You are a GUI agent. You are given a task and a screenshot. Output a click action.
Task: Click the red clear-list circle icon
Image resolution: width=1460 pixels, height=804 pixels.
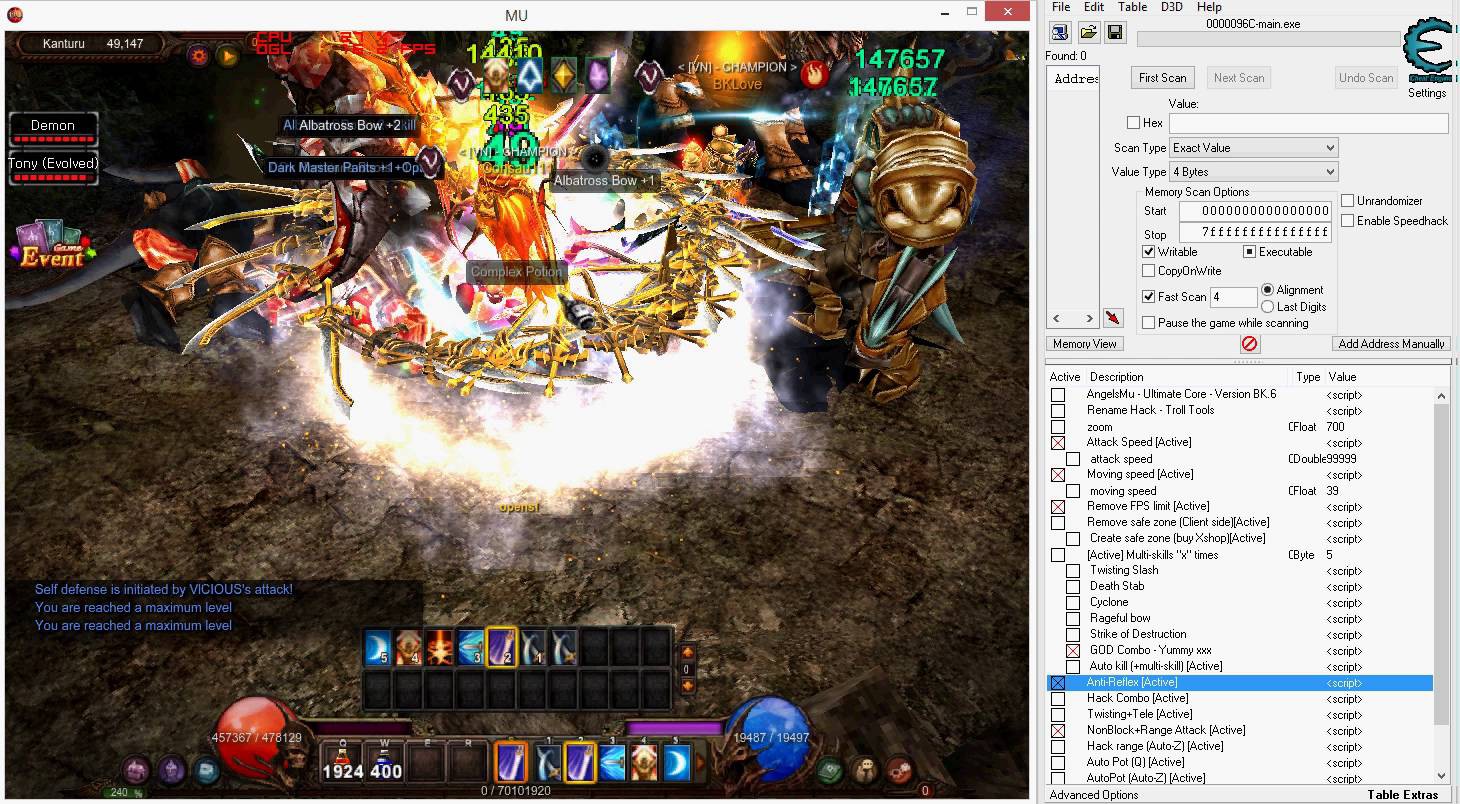point(1249,344)
